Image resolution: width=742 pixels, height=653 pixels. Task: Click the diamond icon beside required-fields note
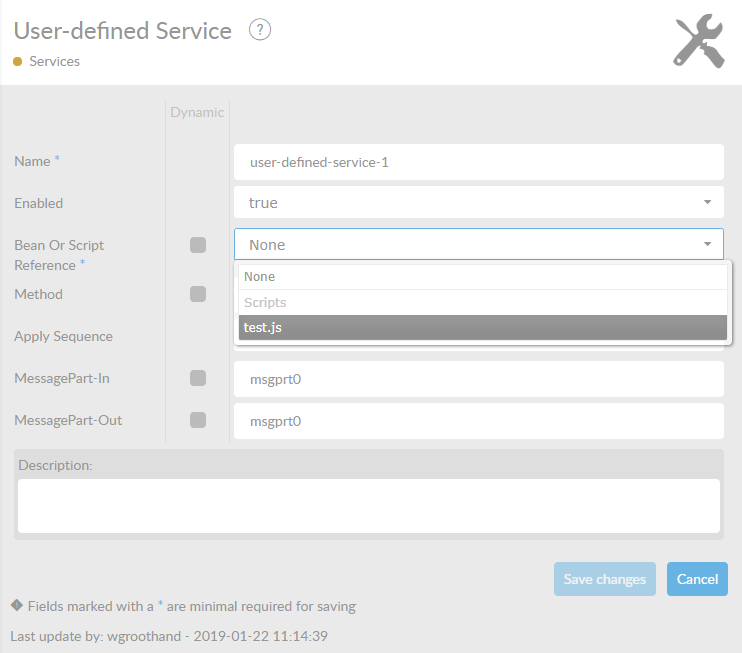pyautogui.click(x=16, y=605)
